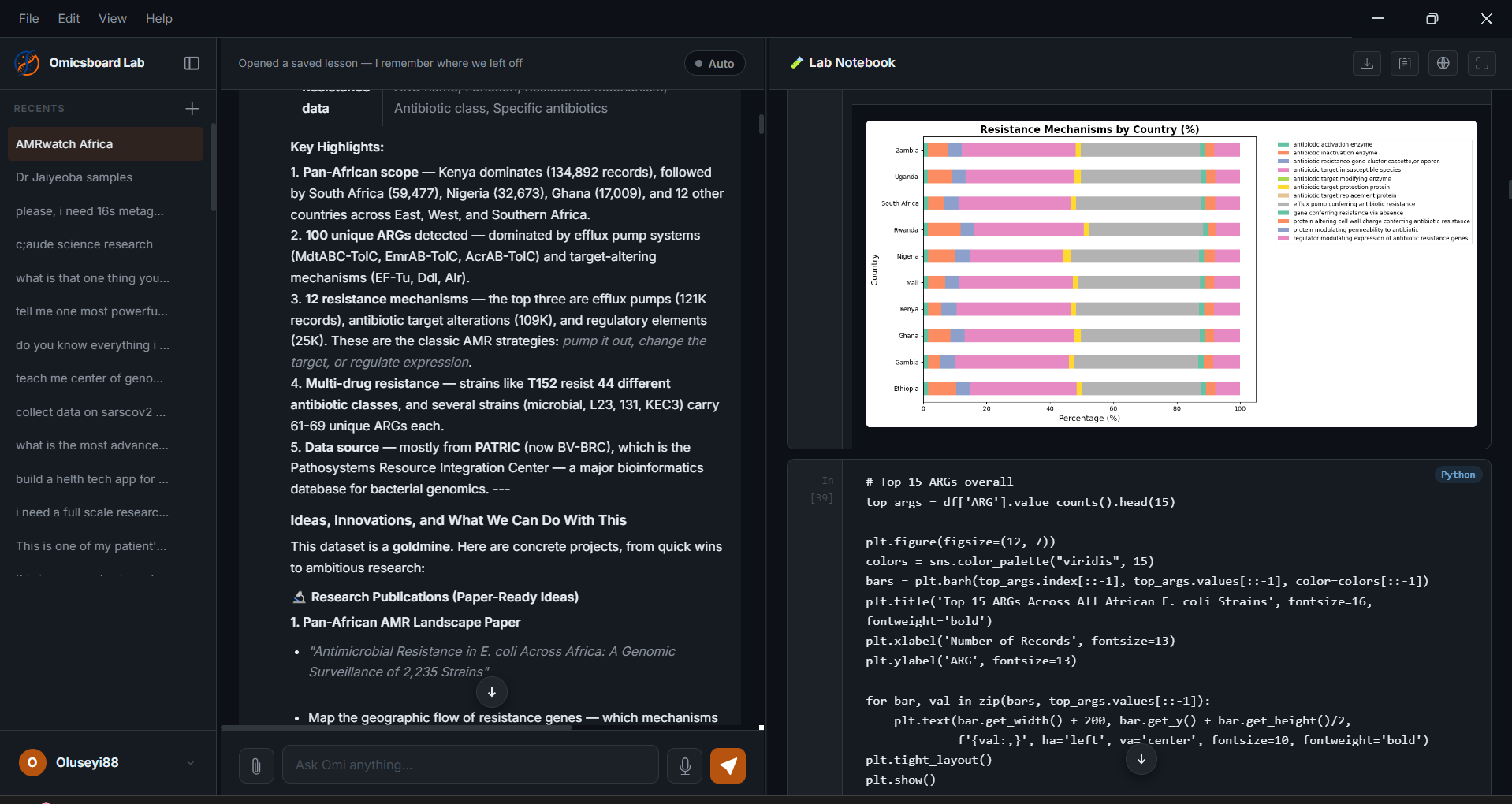Open the Dr Jaiyeoba samples chat

(x=106, y=177)
